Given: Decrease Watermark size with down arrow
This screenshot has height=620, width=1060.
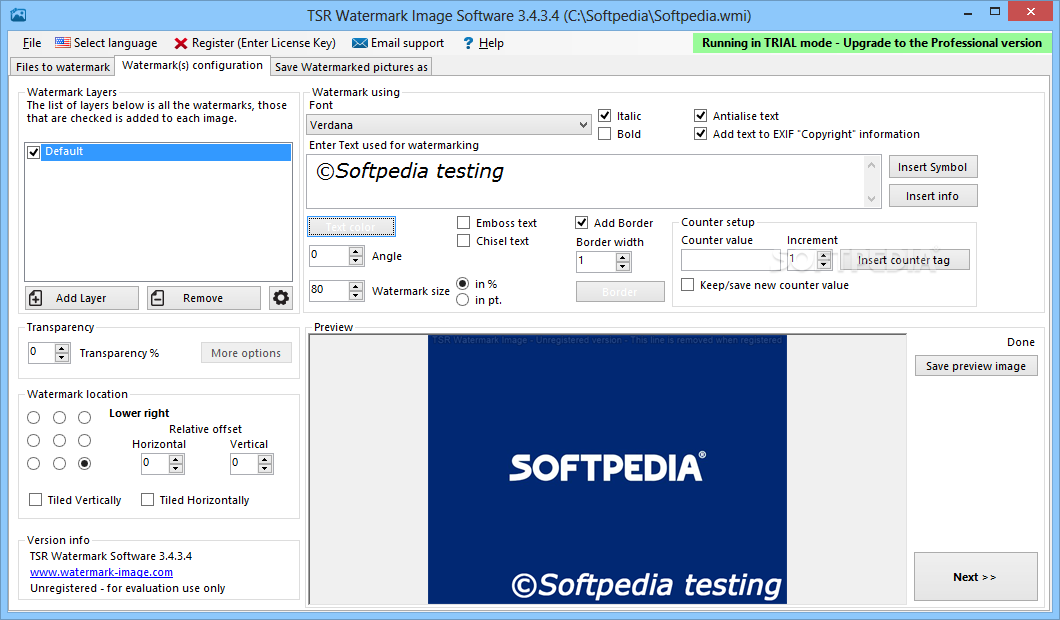Looking at the screenshot, I should [x=356, y=295].
